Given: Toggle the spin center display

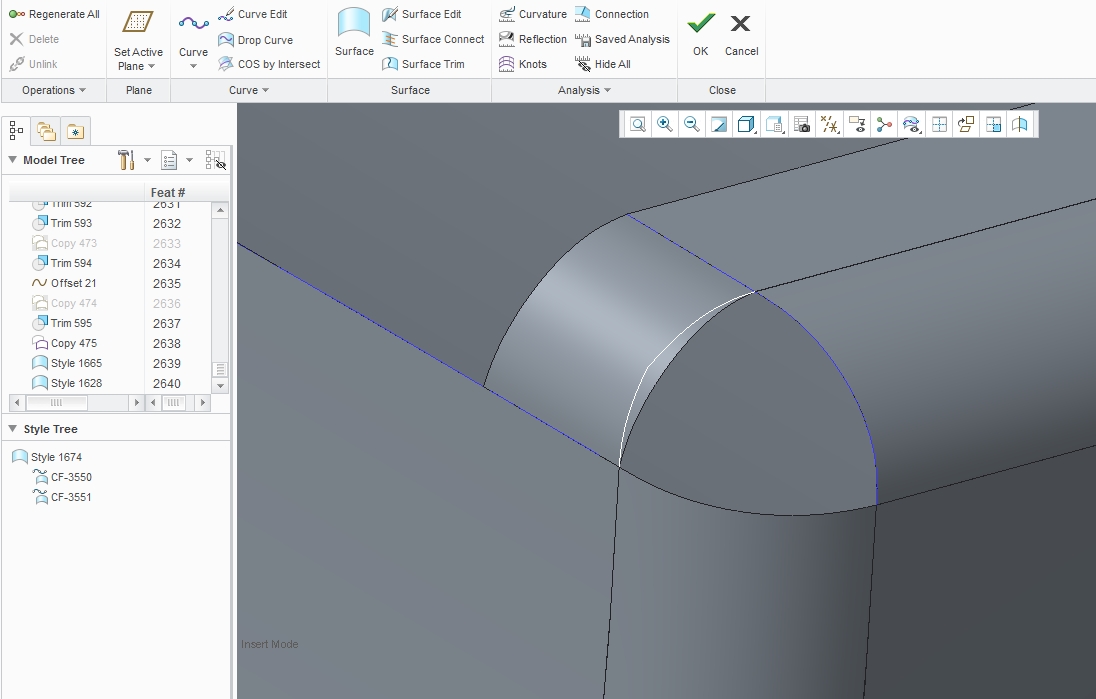Looking at the screenshot, I should (884, 124).
